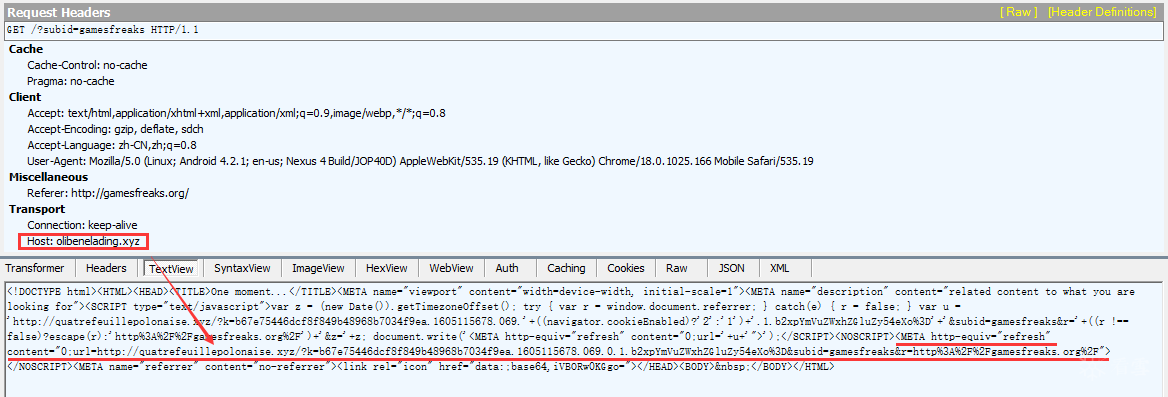
Task: Switch to the Transformer tab
Action: [36, 268]
